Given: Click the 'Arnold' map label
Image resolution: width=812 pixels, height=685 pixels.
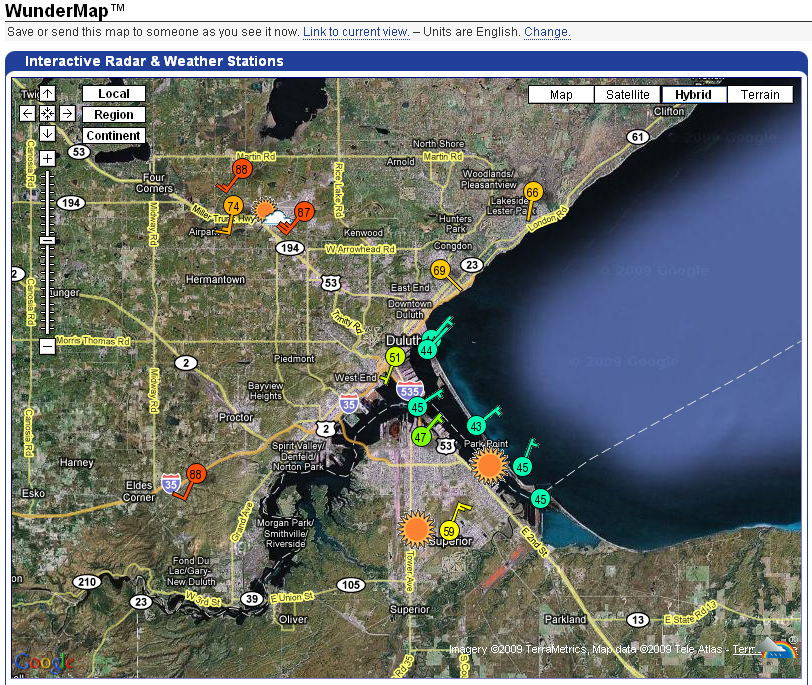Looking at the screenshot, I should (400, 162).
